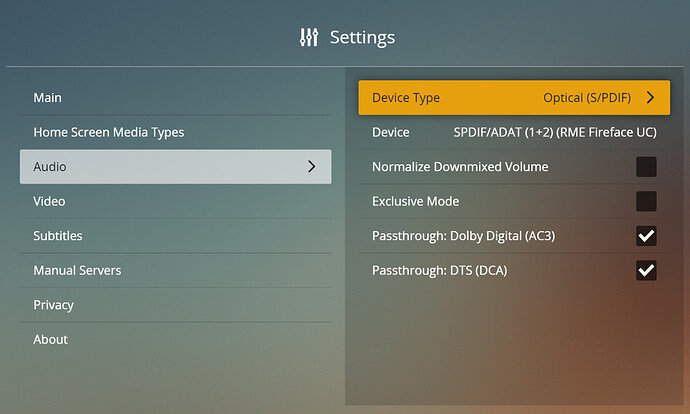Viewport: 690px width, 414px height.
Task: Select the Audio category label
Action: (x=50, y=167)
